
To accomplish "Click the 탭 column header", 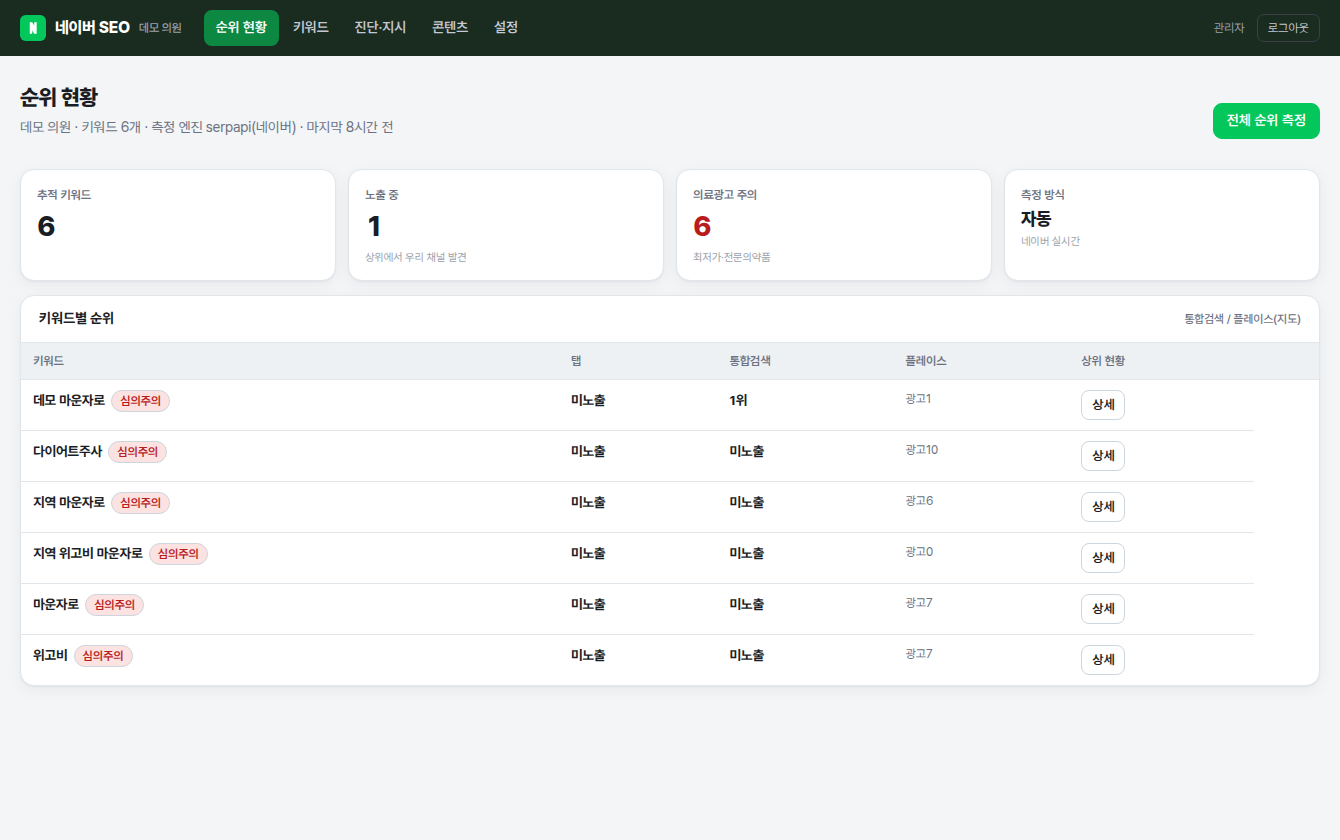I will tap(576, 361).
